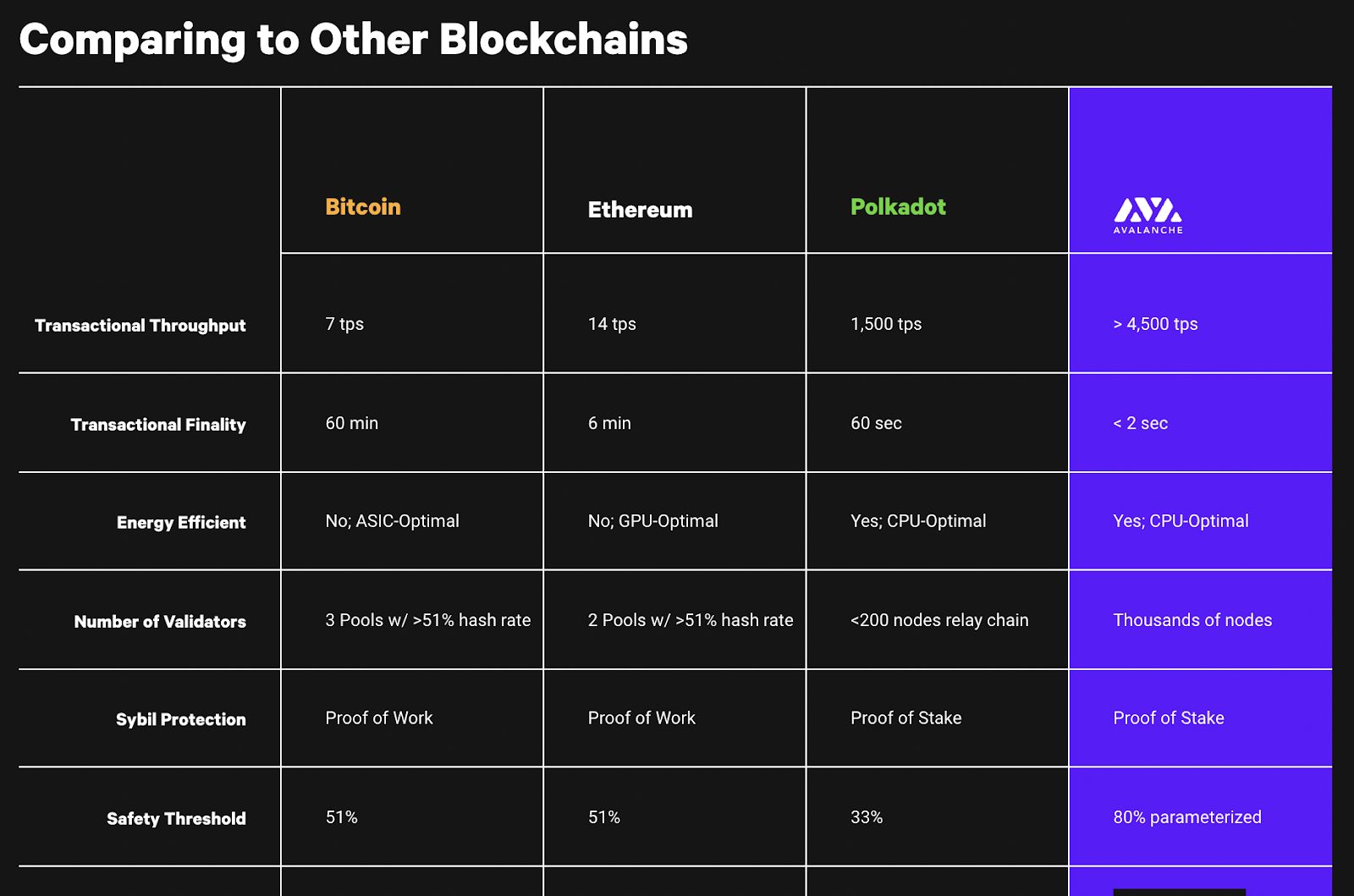Click Polkadot's '33%' safety threshold value
1354x896 pixels.
[x=867, y=817]
